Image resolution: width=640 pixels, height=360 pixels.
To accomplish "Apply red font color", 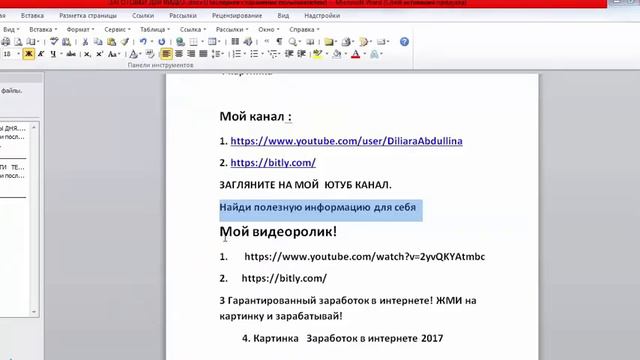I will click(356, 54).
